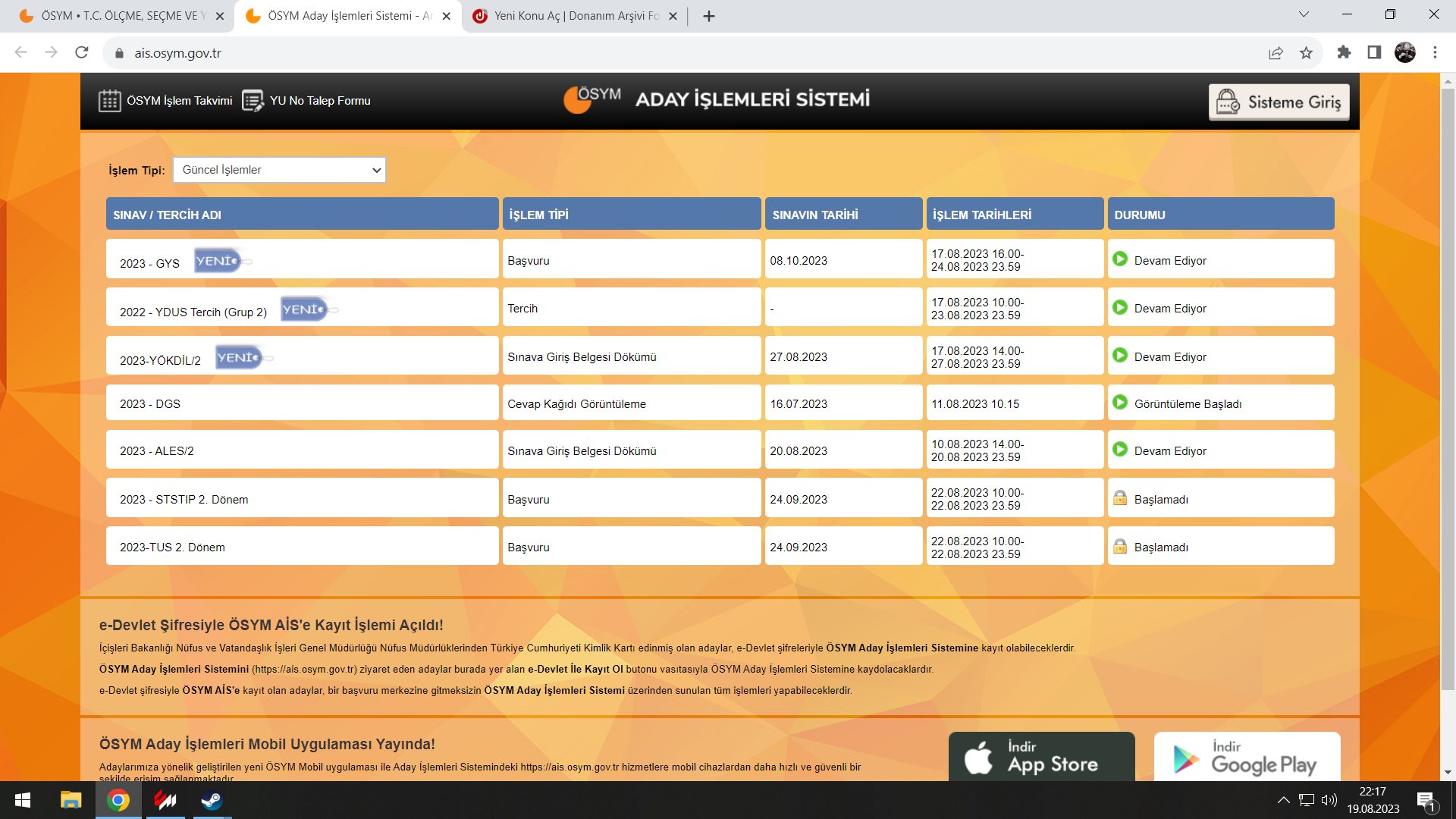The width and height of the screenshot is (1456, 819).
Task: Click green status icon in 2023 - GYS row
Action: pos(1120,259)
